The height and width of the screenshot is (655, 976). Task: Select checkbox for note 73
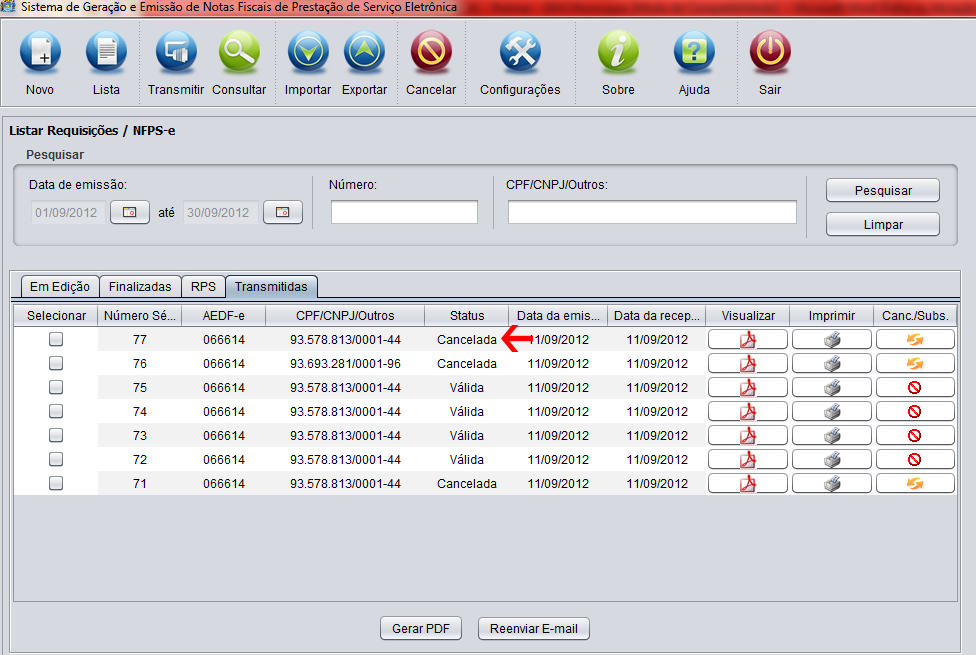[x=56, y=435]
